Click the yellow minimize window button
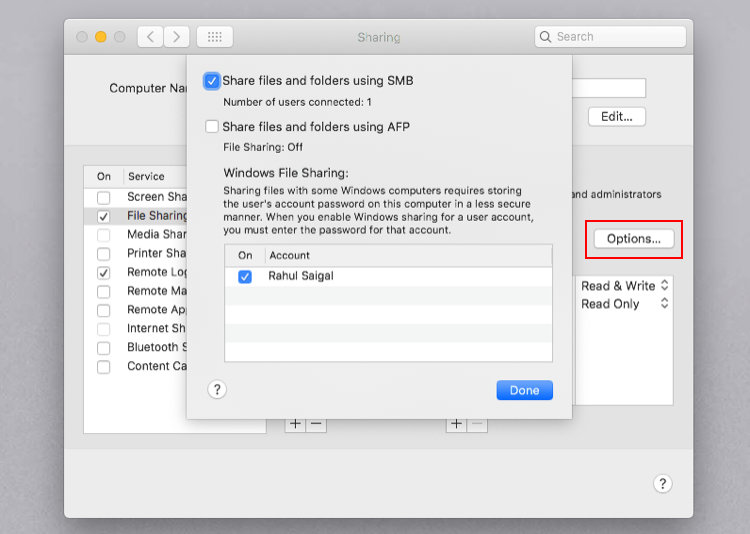 tap(100, 37)
